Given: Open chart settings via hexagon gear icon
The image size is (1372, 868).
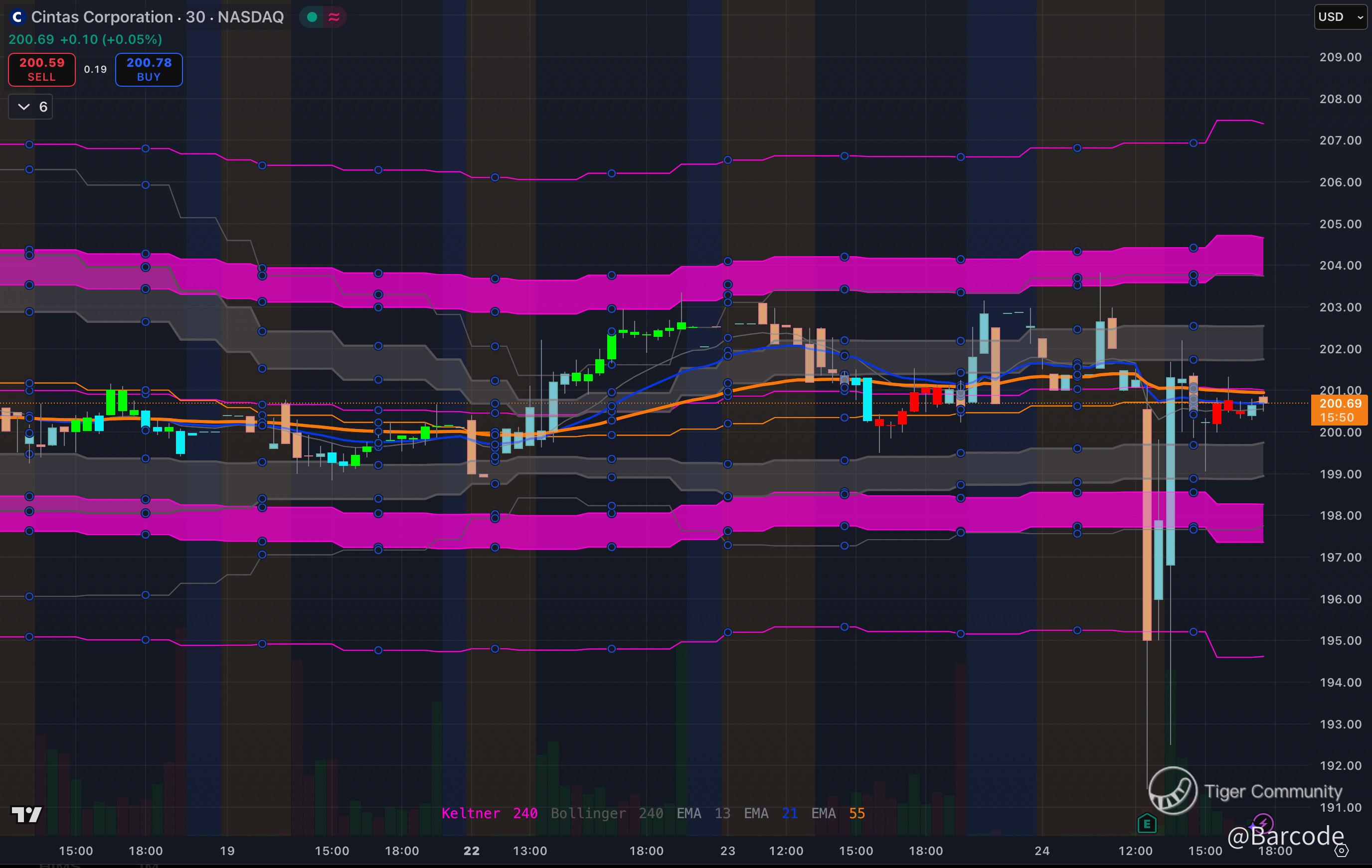Looking at the screenshot, I should pyautogui.click(x=1342, y=851).
